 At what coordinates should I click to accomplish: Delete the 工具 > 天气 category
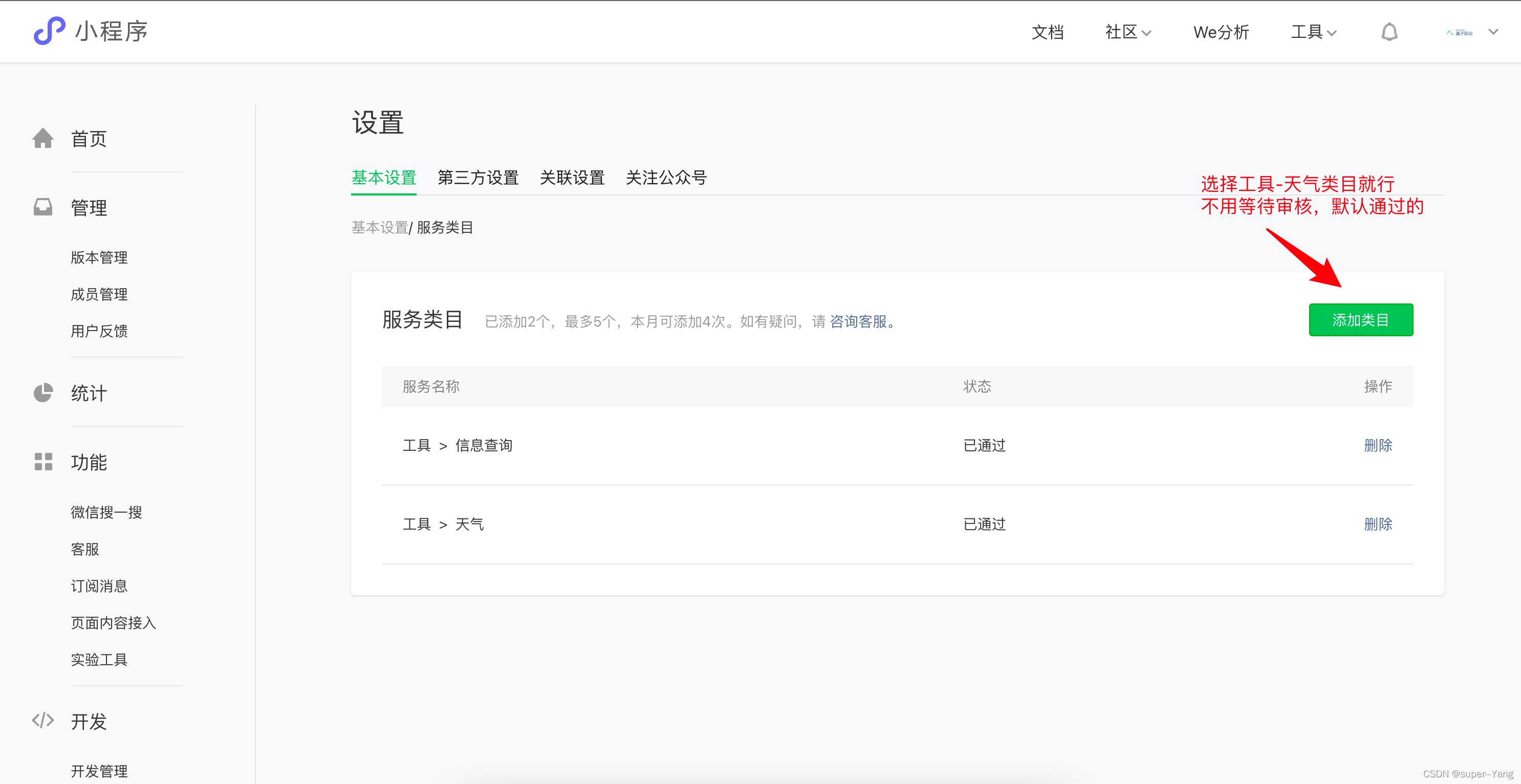[1378, 524]
